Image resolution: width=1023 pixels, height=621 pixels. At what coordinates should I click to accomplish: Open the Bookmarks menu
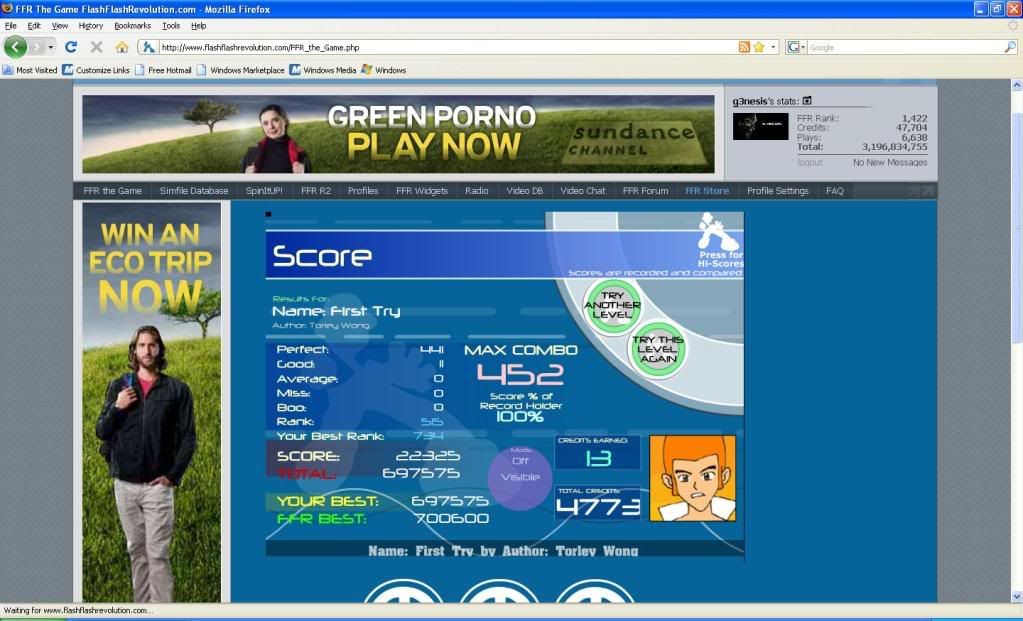coord(132,25)
